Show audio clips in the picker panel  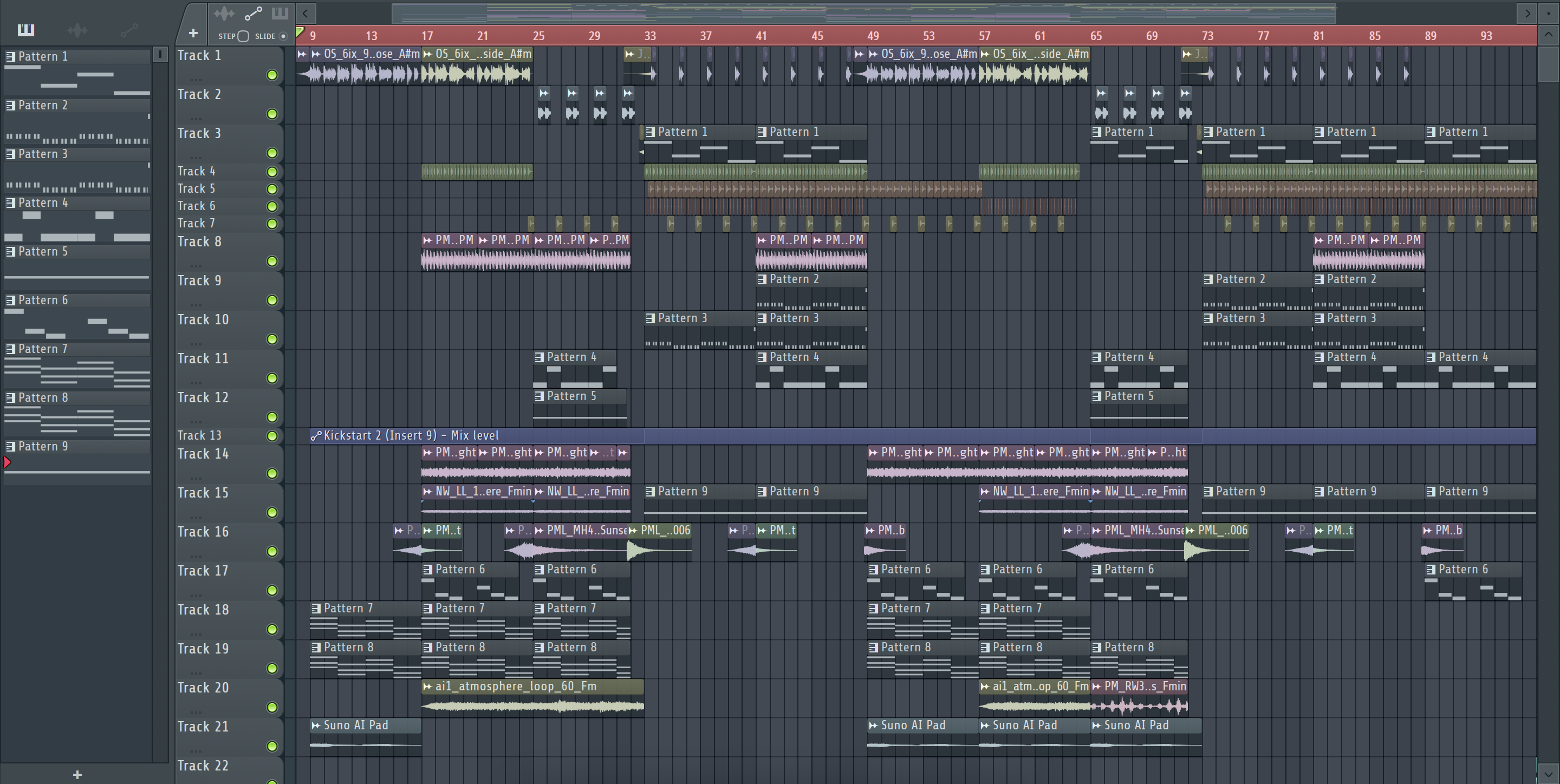click(77, 30)
